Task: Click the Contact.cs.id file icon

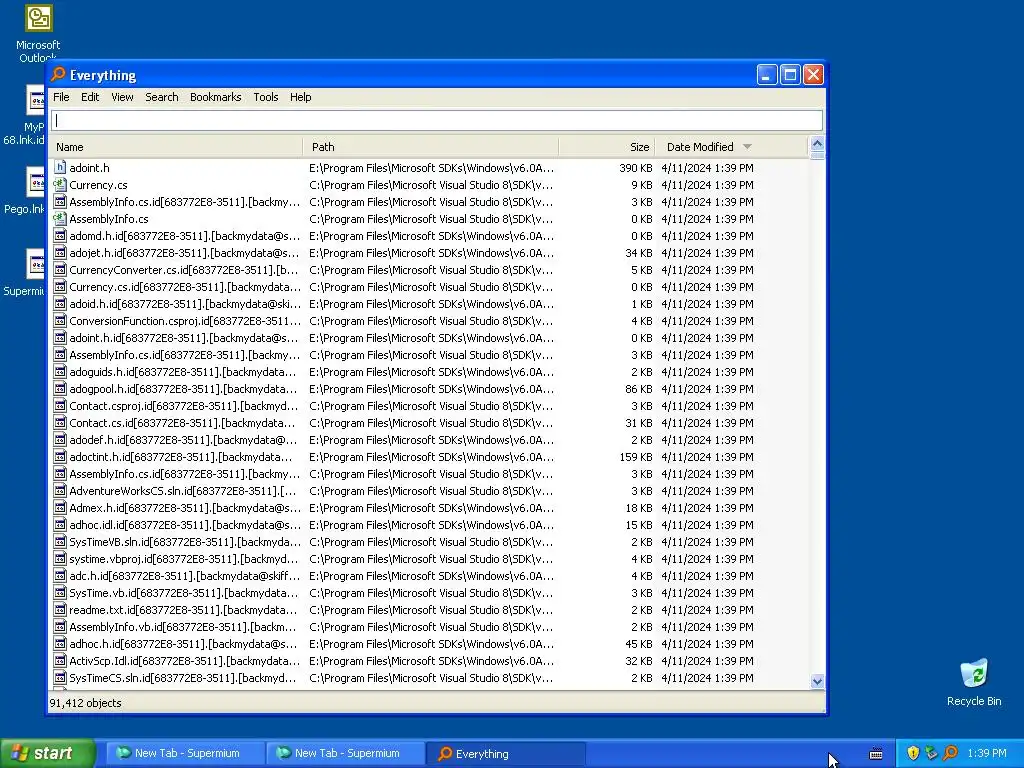Action: [x=60, y=423]
